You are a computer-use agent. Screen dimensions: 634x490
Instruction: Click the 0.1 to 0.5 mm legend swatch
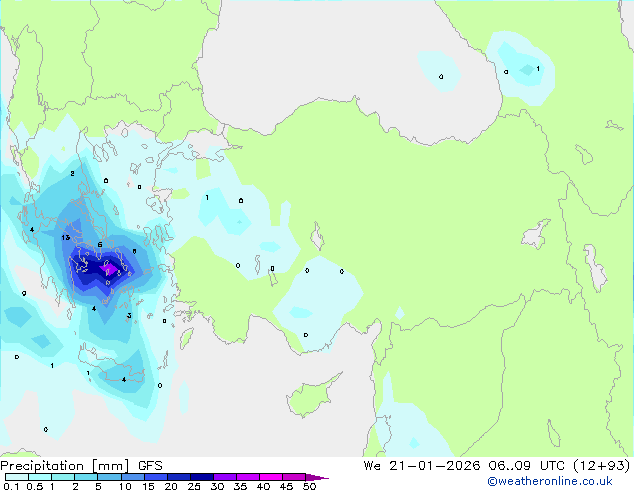pyautogui.click(x=17, y=477)
